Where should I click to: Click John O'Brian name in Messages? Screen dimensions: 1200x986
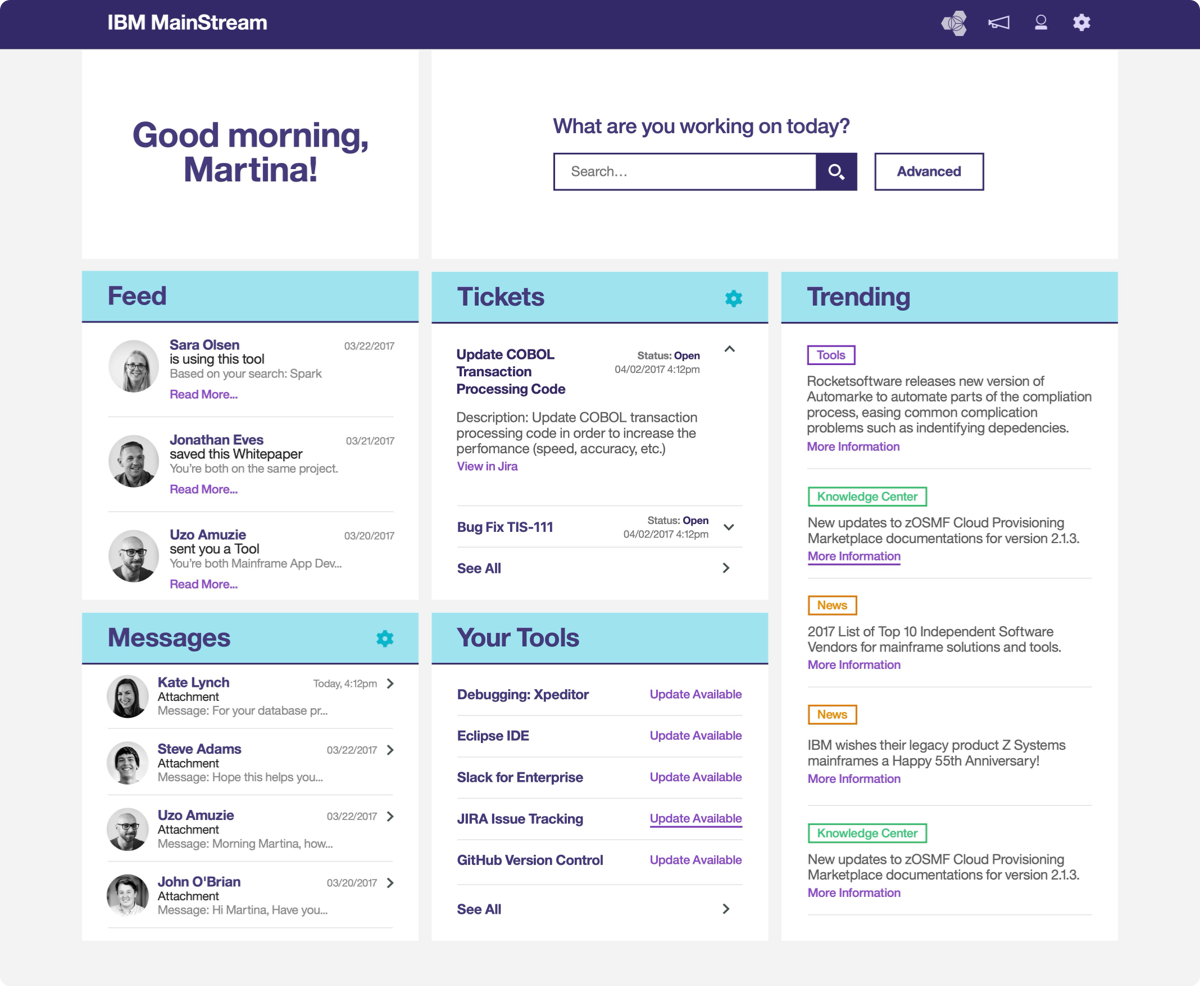199,882
